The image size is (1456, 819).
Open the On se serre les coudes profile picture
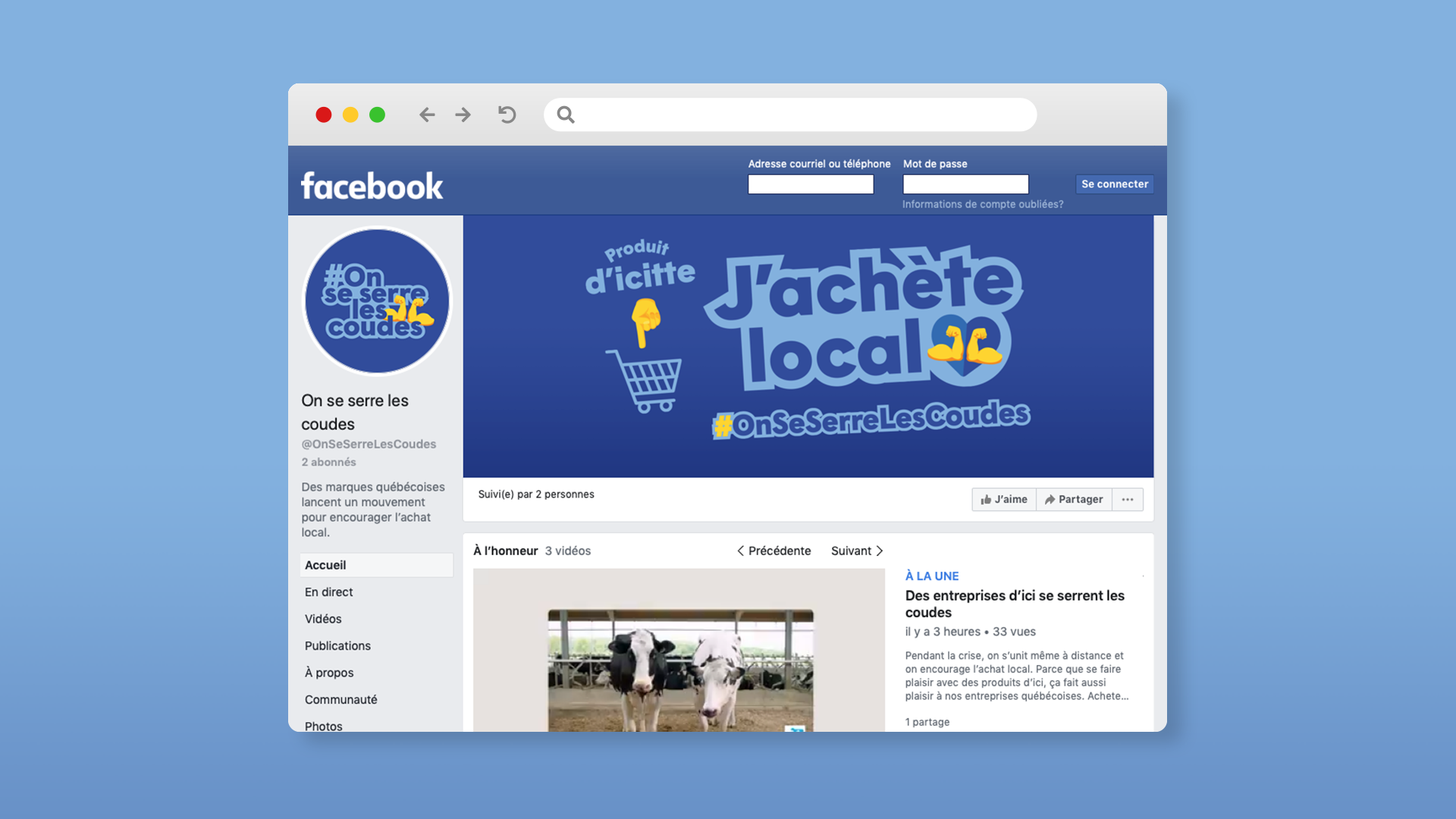(x=377, y=301)
